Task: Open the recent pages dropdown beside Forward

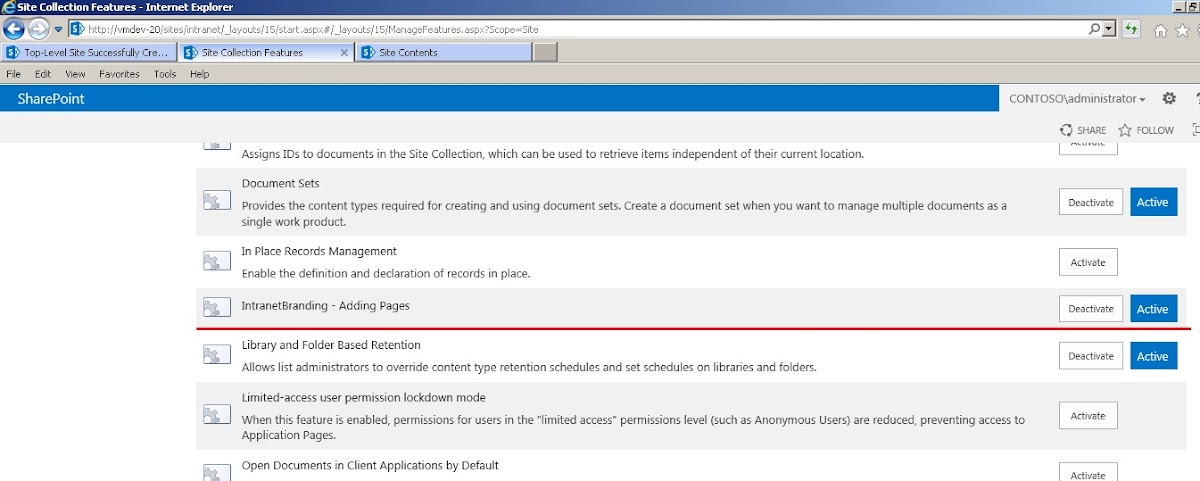Action: pyautogui.click(x=57, y=30)
